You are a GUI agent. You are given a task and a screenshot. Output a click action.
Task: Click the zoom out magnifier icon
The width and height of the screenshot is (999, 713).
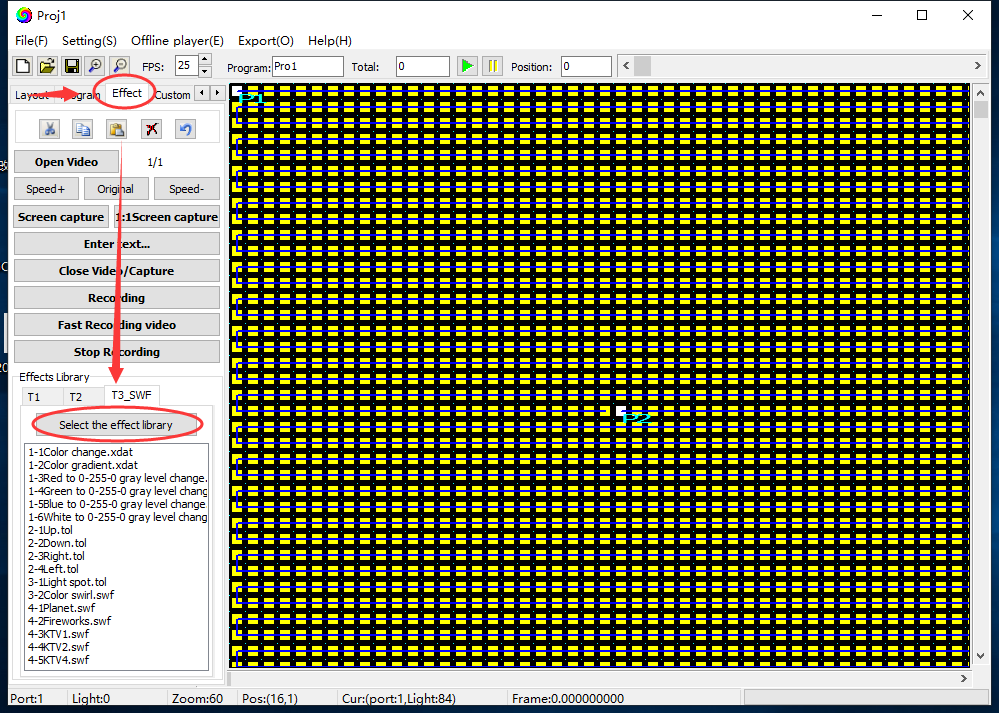tap(120, 66)
